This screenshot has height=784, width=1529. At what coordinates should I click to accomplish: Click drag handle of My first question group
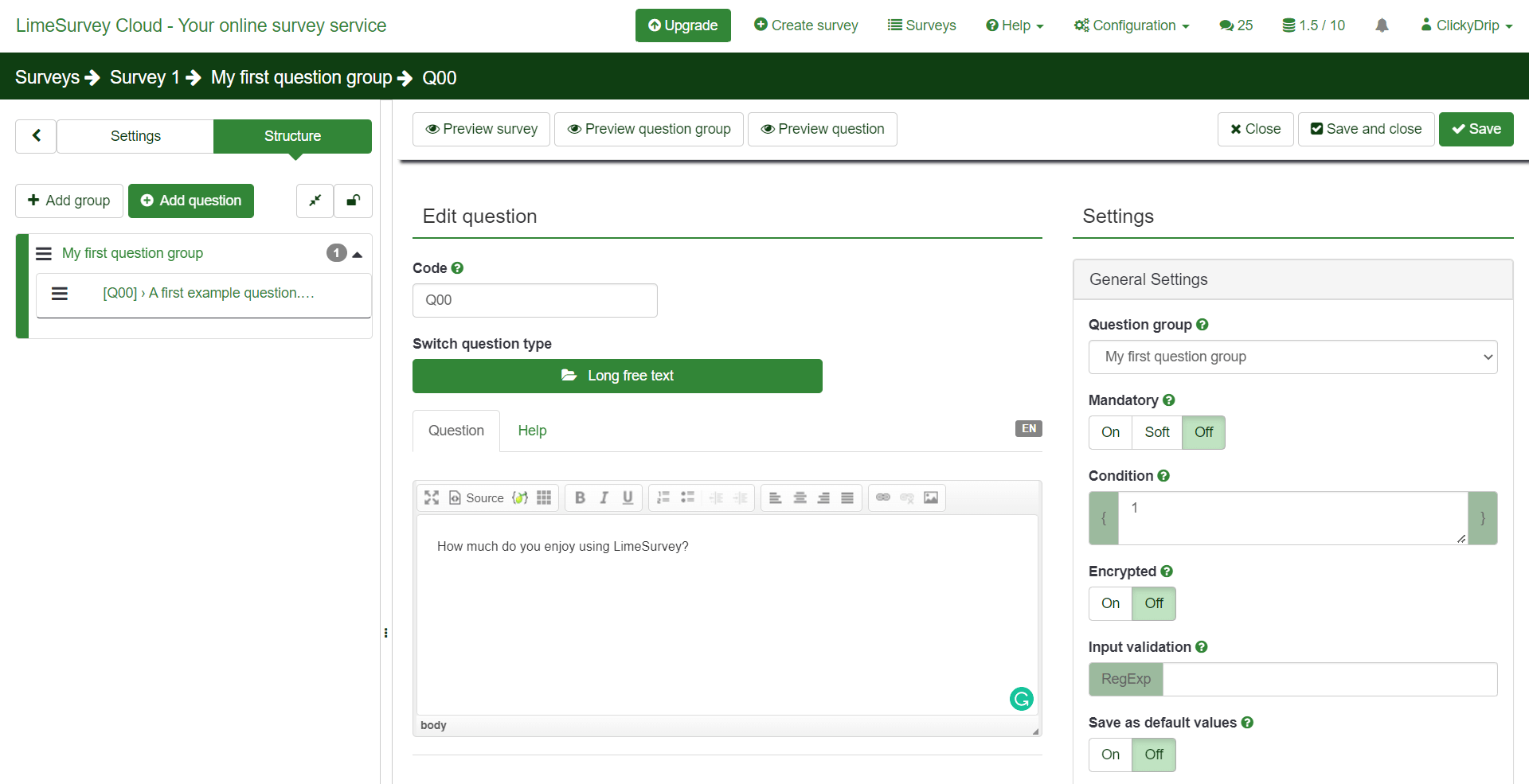pyautogui.click(x=44, y=253)
